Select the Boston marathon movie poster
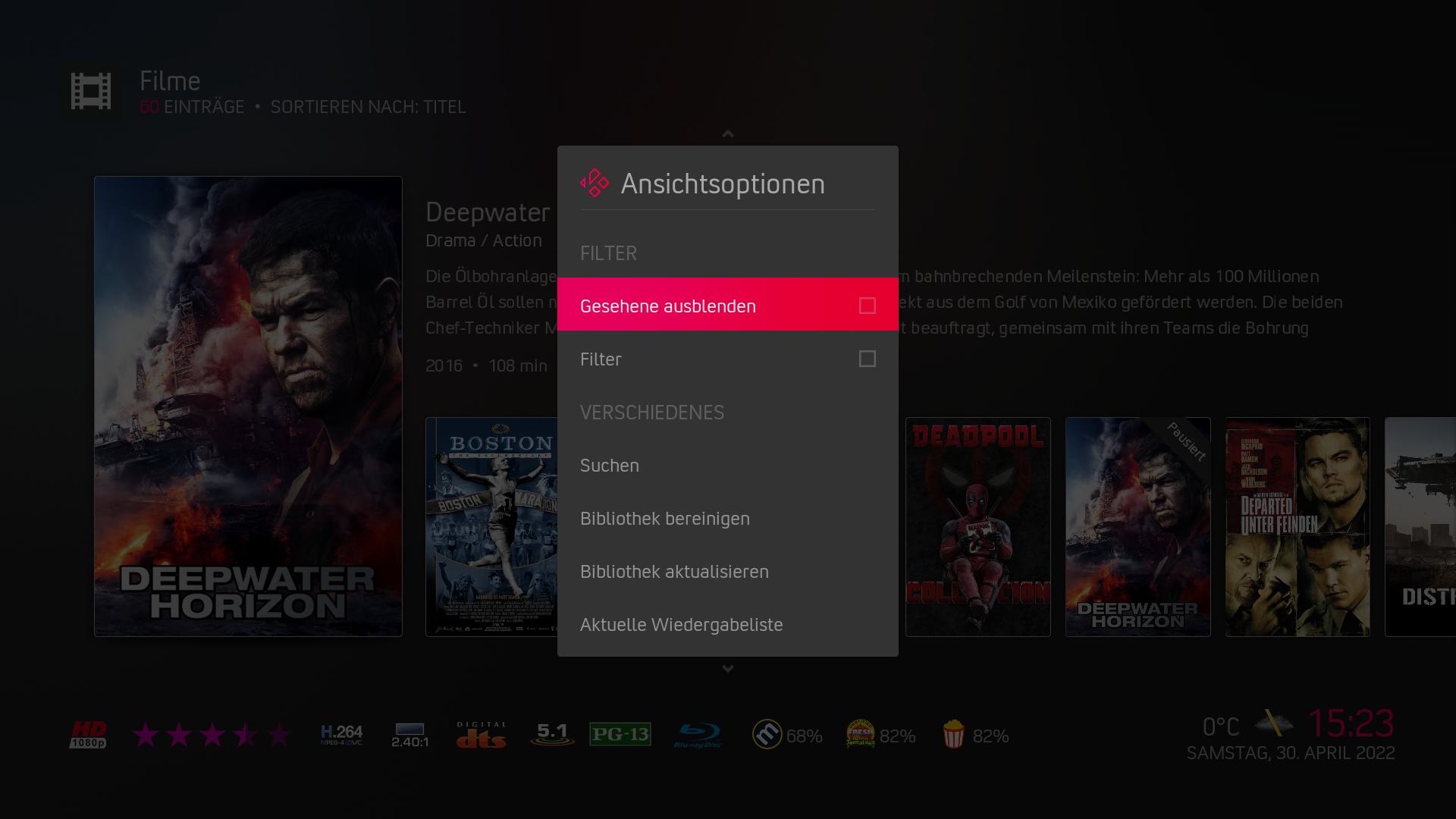 491,526
